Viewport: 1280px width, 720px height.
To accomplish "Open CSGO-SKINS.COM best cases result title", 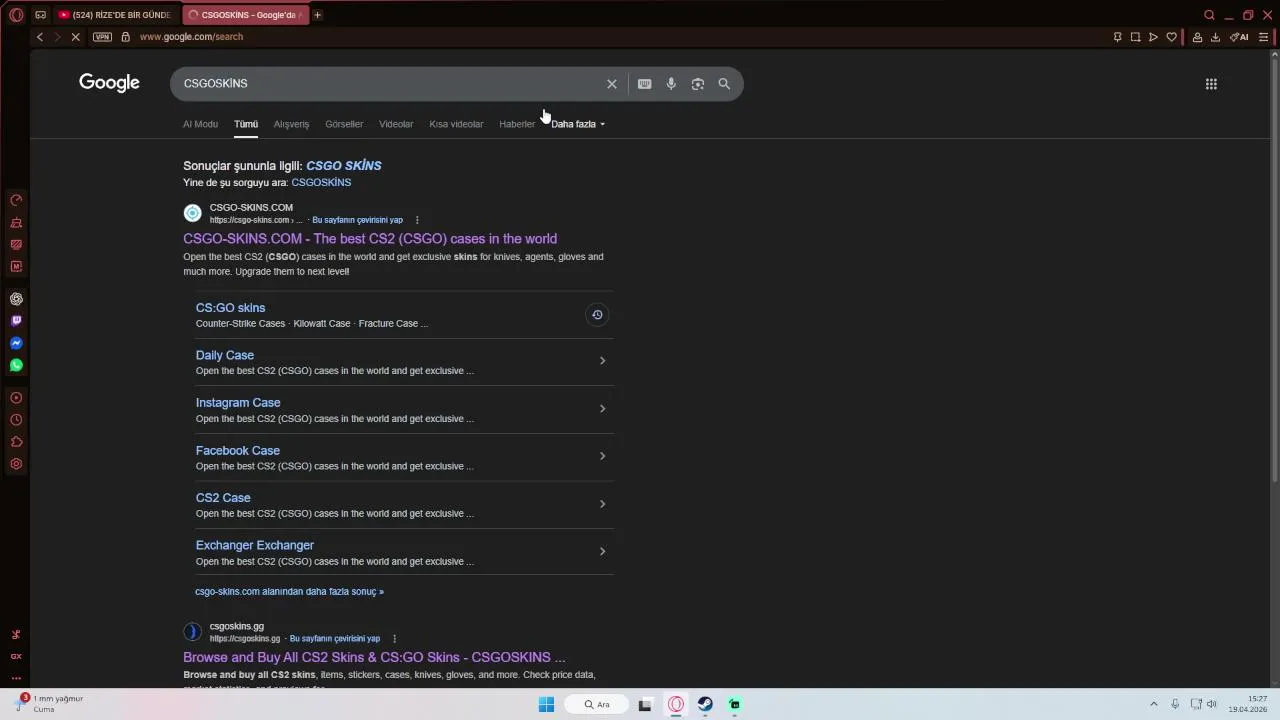I will [x=370, y=239].
